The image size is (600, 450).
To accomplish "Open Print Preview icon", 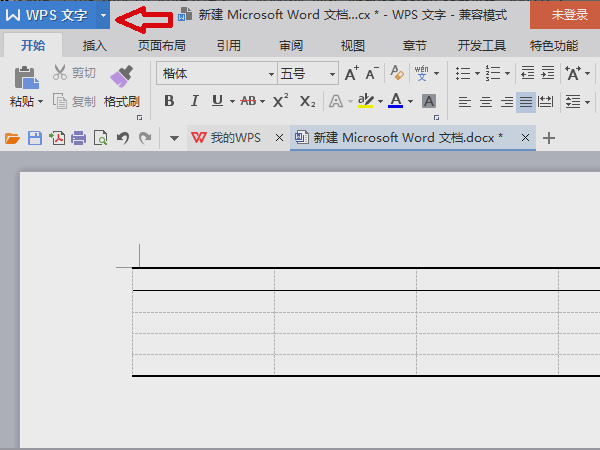I will [101, 138].
